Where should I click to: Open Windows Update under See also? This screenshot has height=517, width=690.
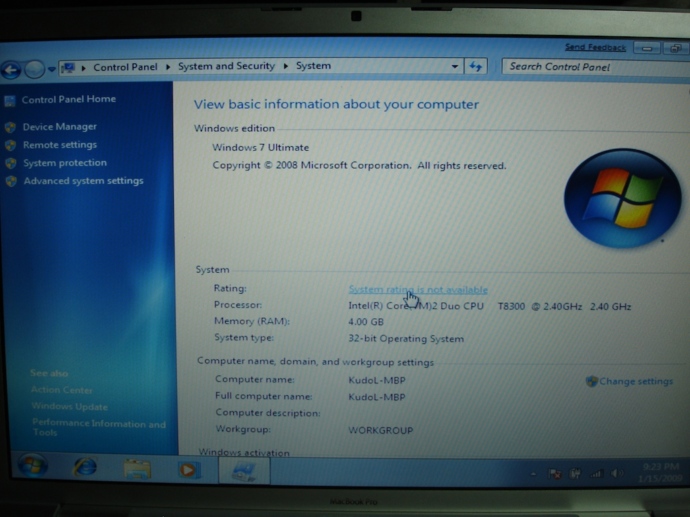[x=70, y=407]
